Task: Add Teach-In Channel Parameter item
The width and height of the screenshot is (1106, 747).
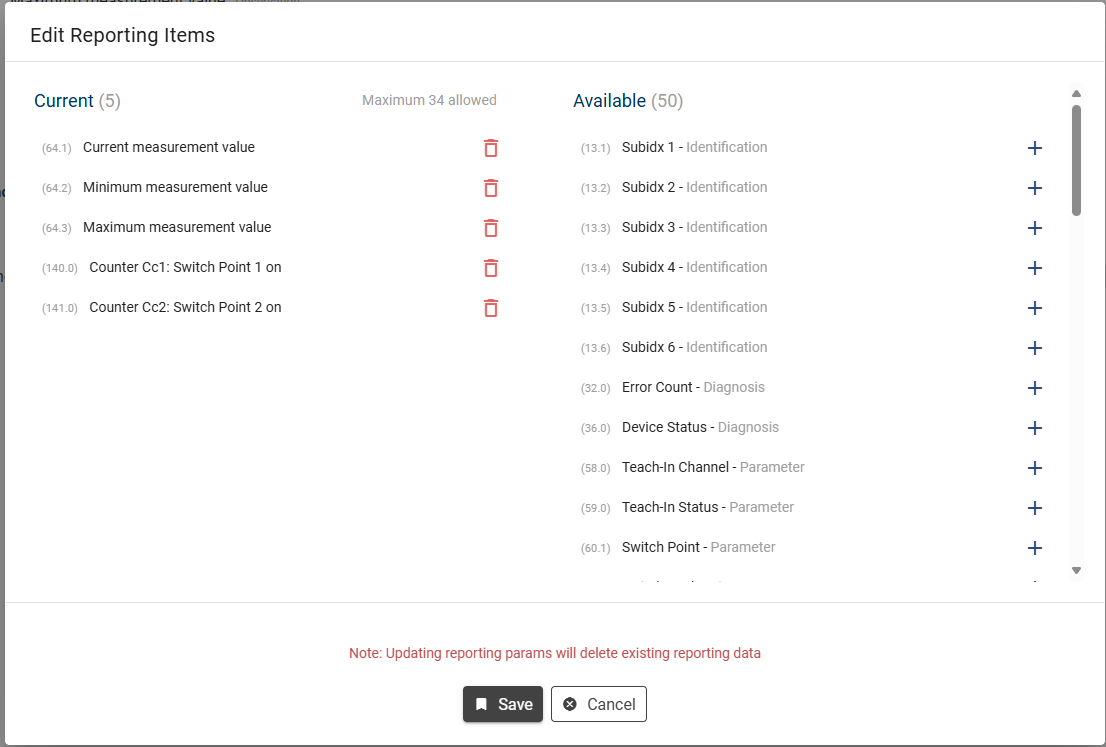Action: [1035, 468]
